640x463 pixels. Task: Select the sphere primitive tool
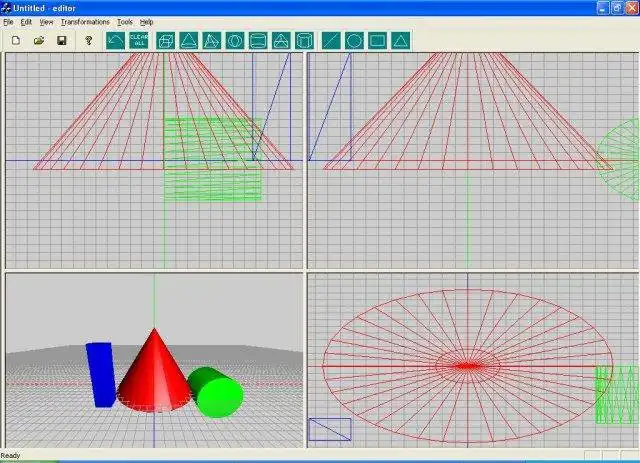tap(235, 41)
